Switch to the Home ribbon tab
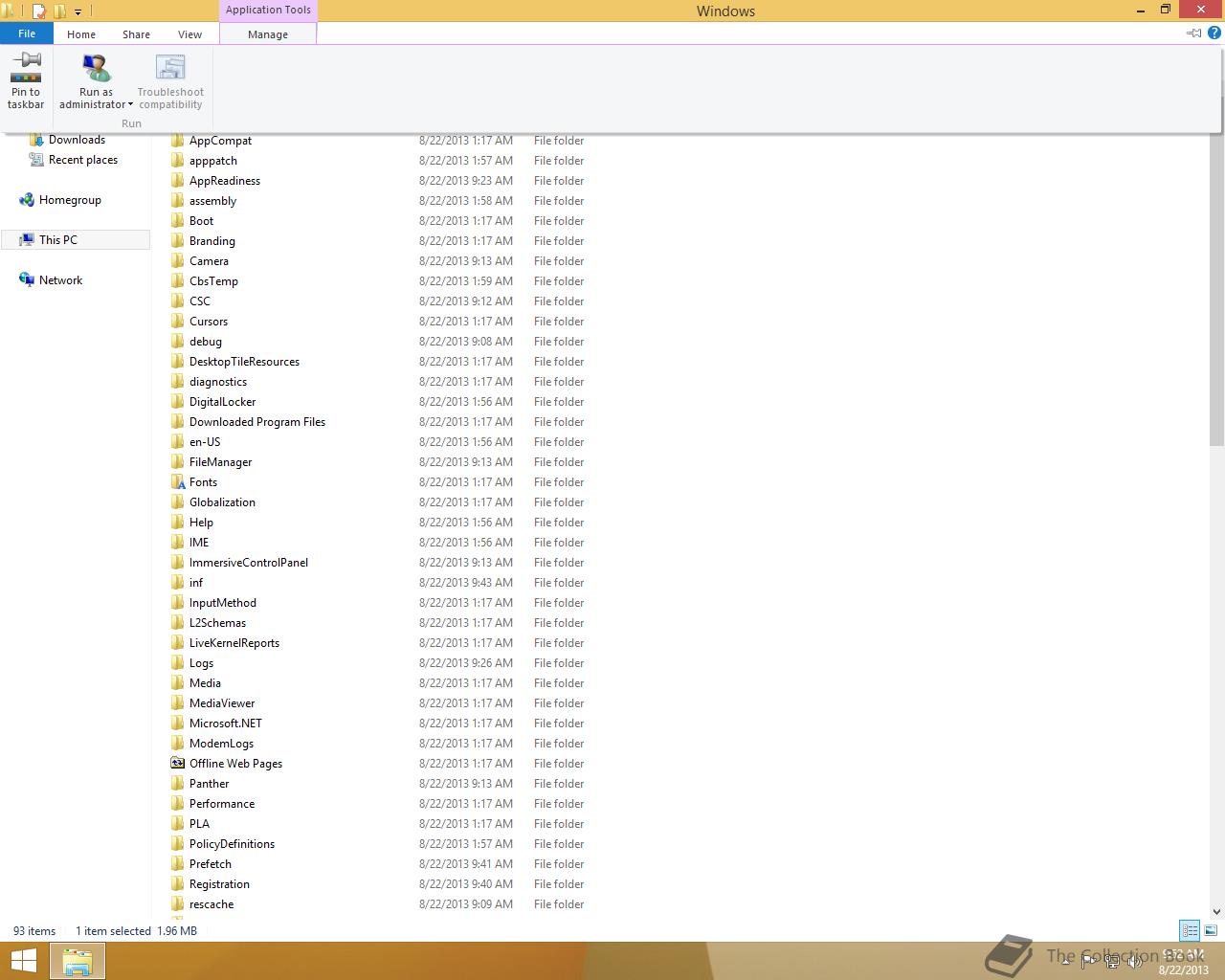 click(81, 34)
